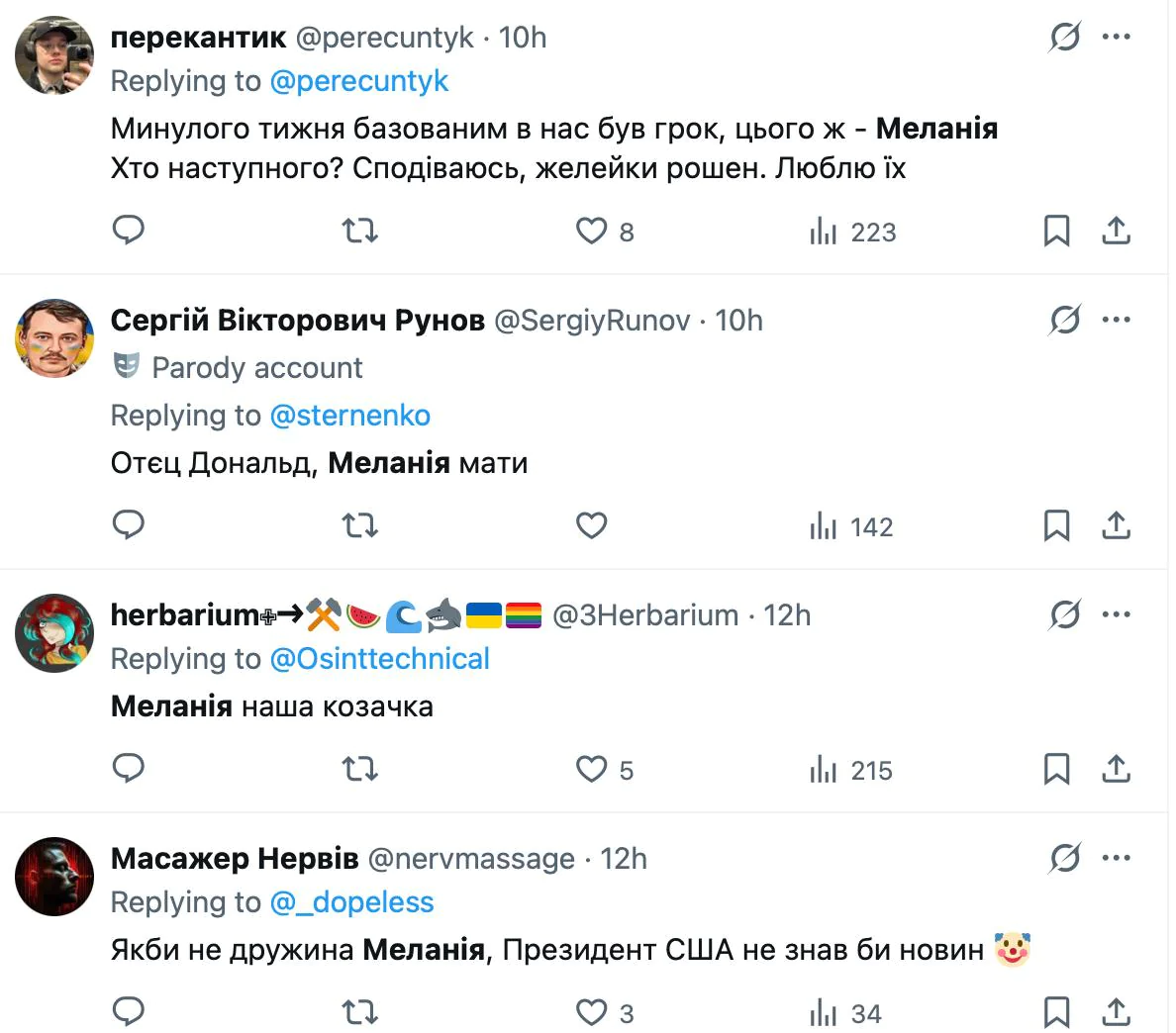Image resolution: width=1176 pixels, height=1033 pixels.
Task: Open the @Osinttechnical mention link
Action: pyautogui.click(x=379, y=659)
